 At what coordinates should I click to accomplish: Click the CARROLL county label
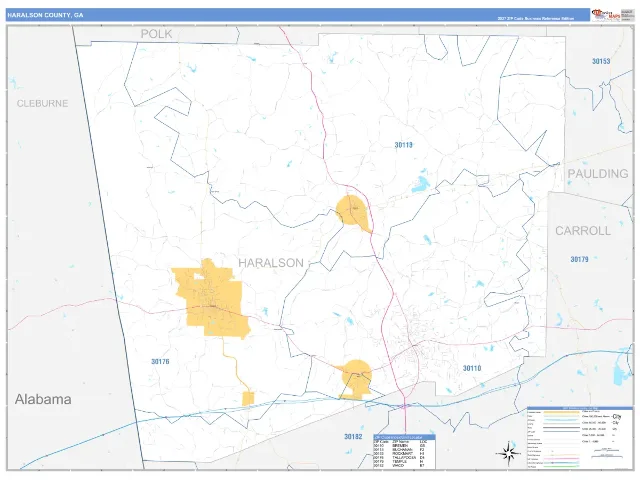[x=583, y=231]
